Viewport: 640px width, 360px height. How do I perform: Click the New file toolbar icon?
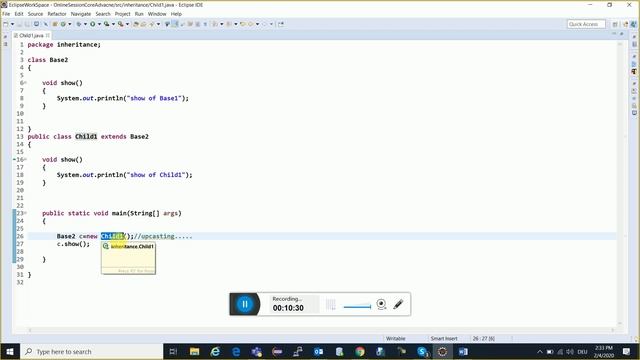[5, 24]
